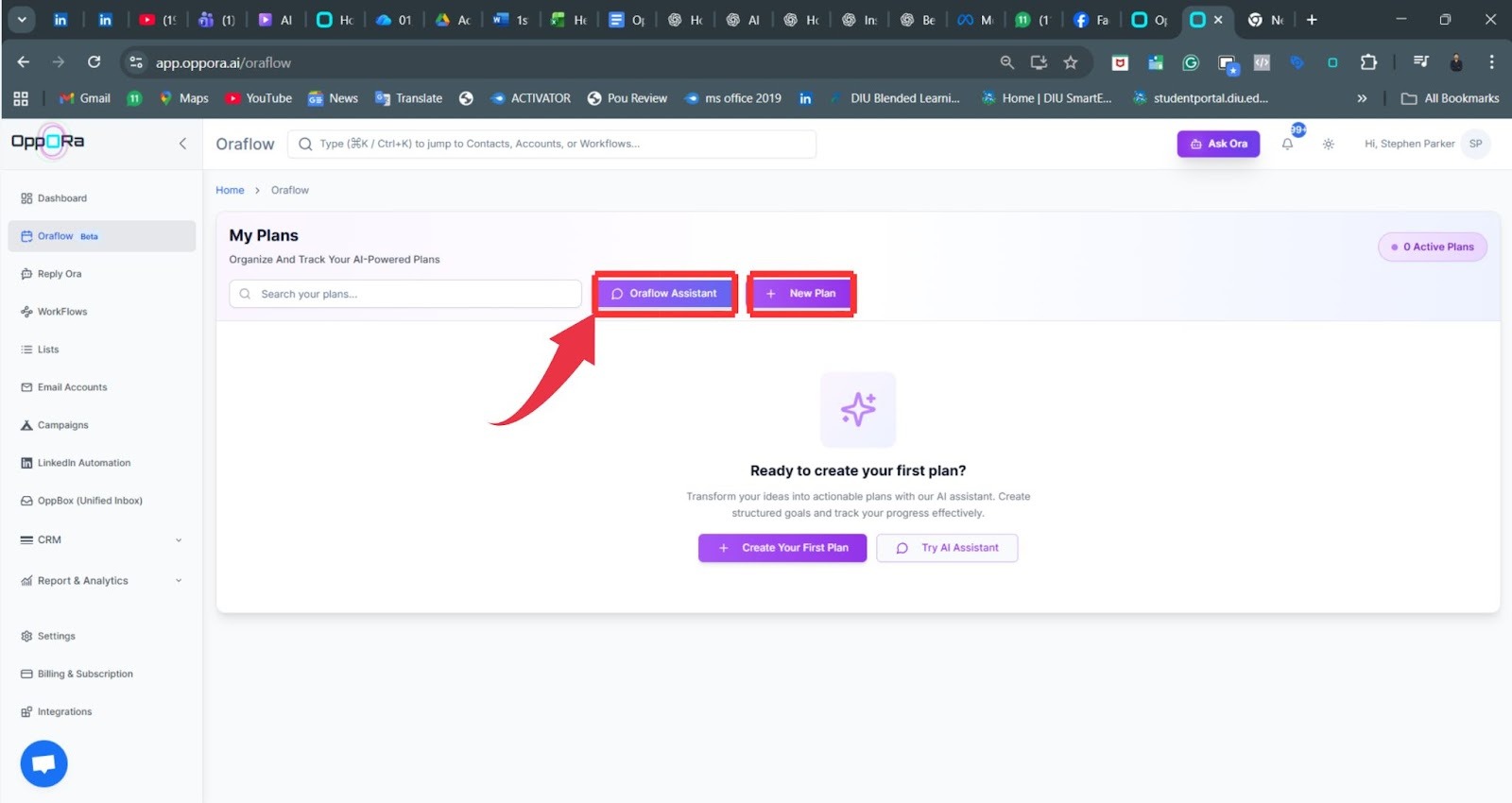Open Settings gear in sidebar
Screen dimensions: 1512x803
click(56, 637)
